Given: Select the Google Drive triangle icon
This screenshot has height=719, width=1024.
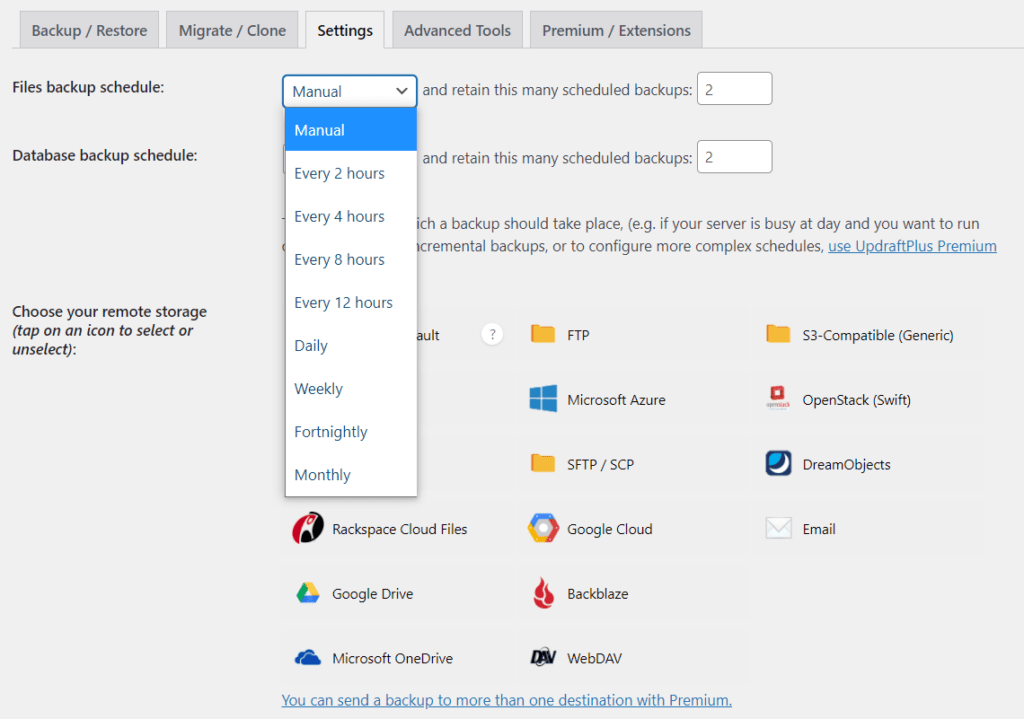Looking at the screenshot, I should [x=308, y=593].
